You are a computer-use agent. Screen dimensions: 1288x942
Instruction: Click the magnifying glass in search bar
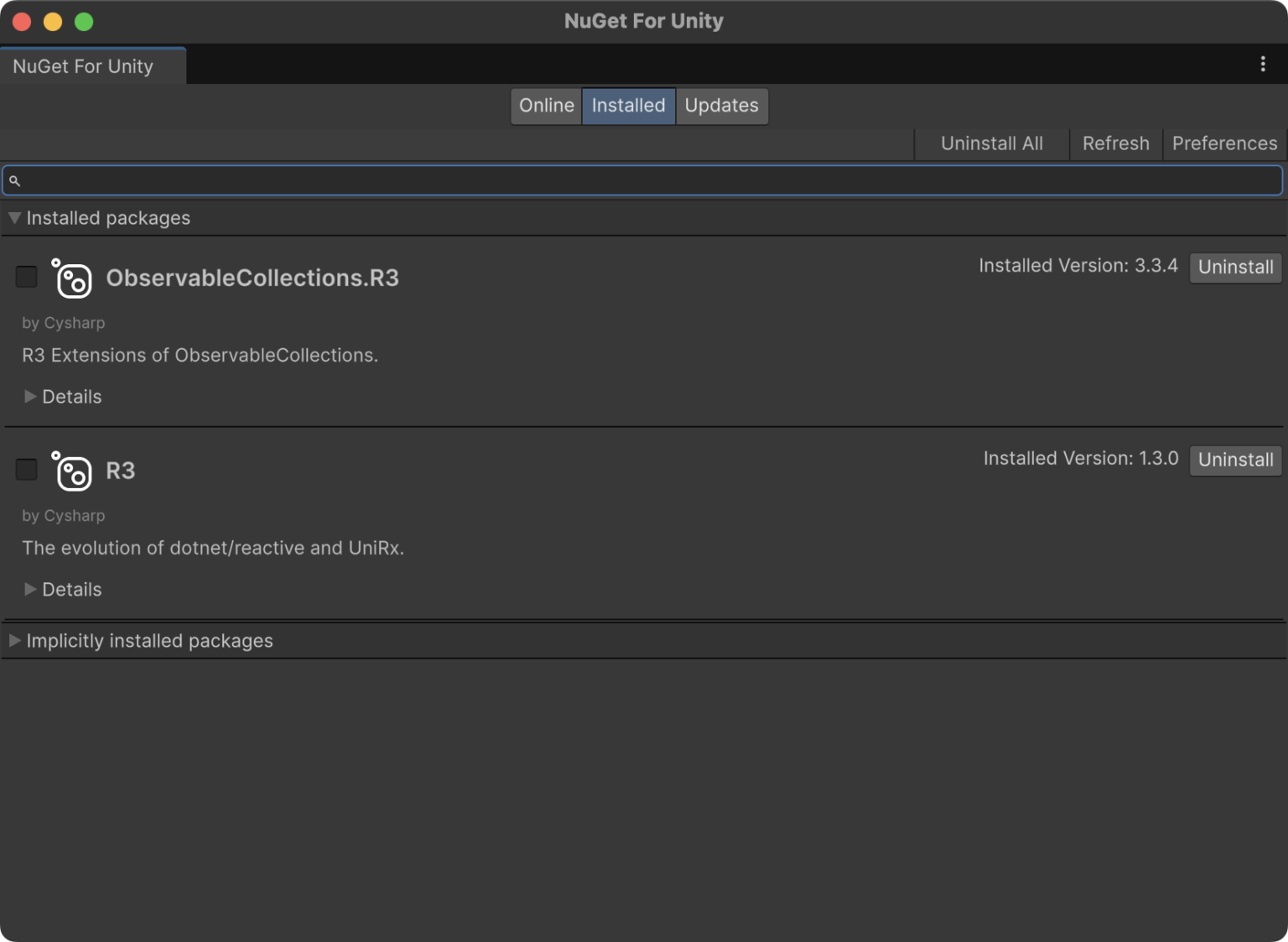click(15, 180)
